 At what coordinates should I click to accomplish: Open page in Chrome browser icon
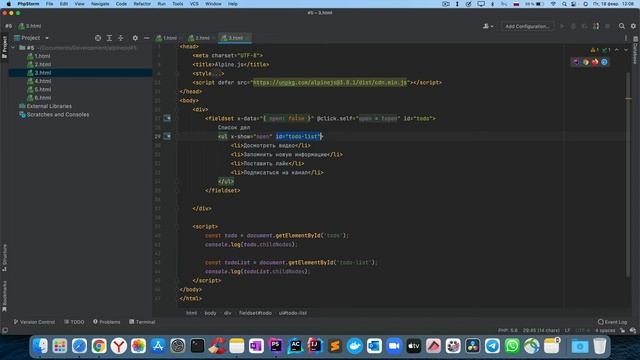coord(585,62)
